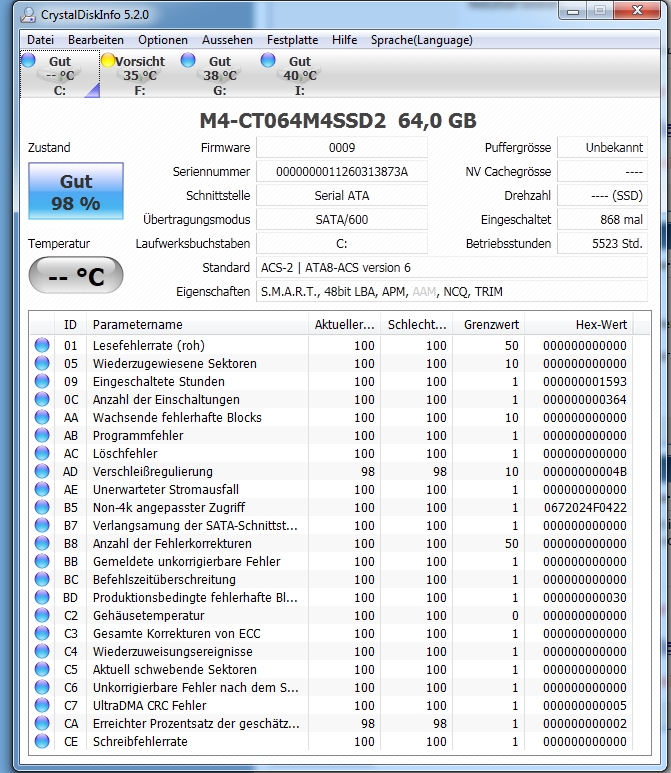The height and width of the screenshot is (773, 671).
Task: Click the blue triangle marker on C: tab
Action: tap(93, 91)
